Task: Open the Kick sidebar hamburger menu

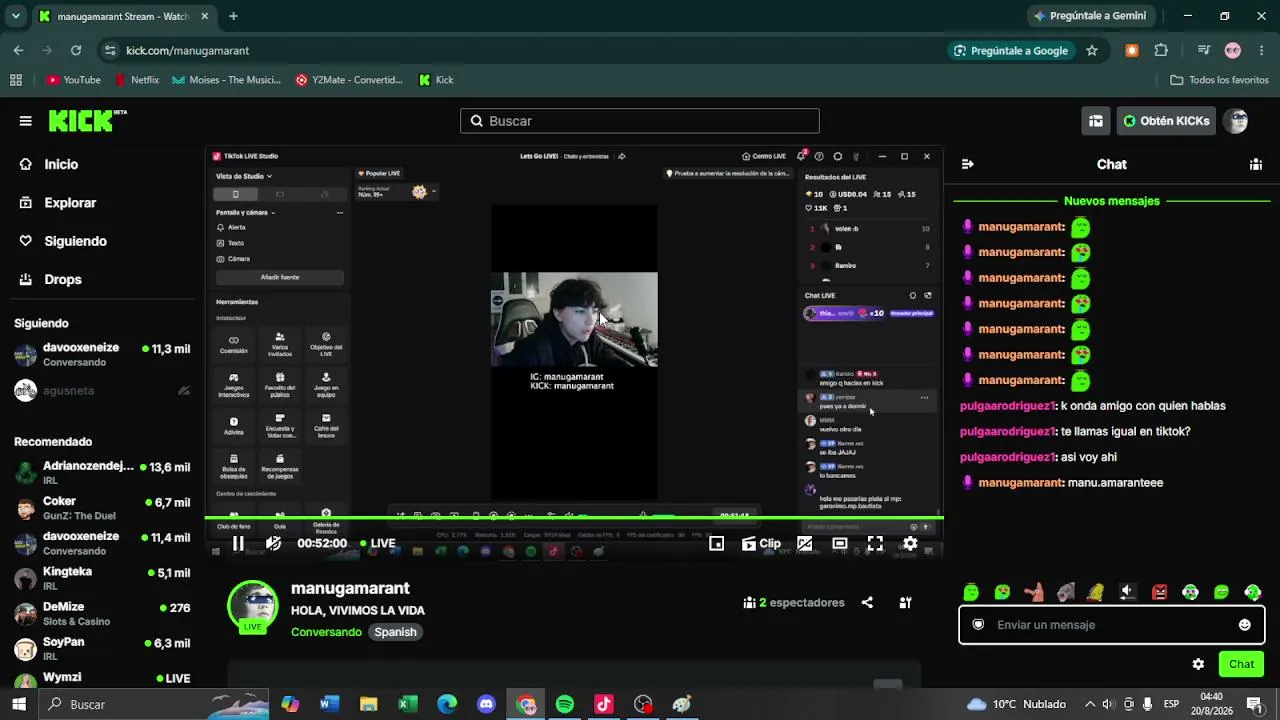Action: coord(25,121)
